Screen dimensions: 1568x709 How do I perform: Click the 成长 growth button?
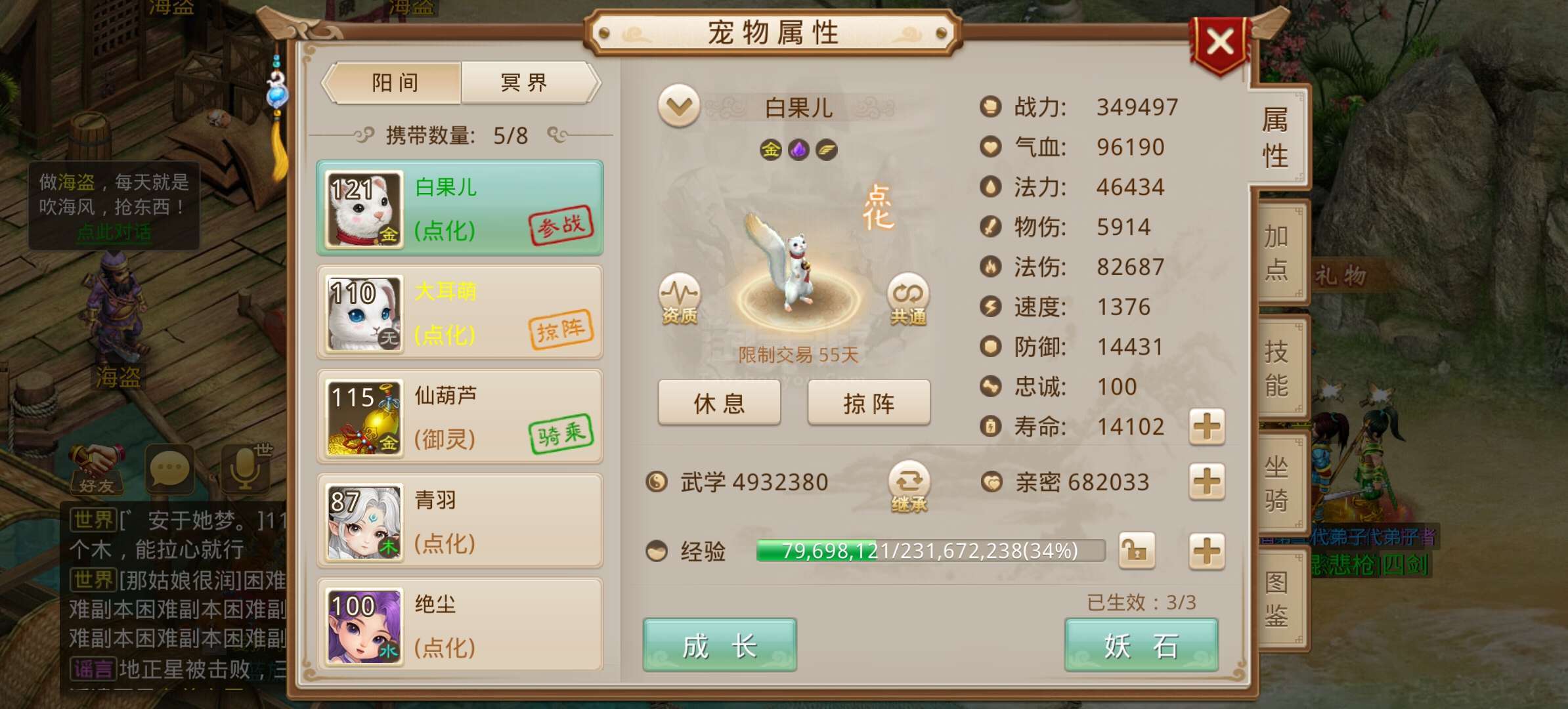pyautogui.click(x=720, y=645)
